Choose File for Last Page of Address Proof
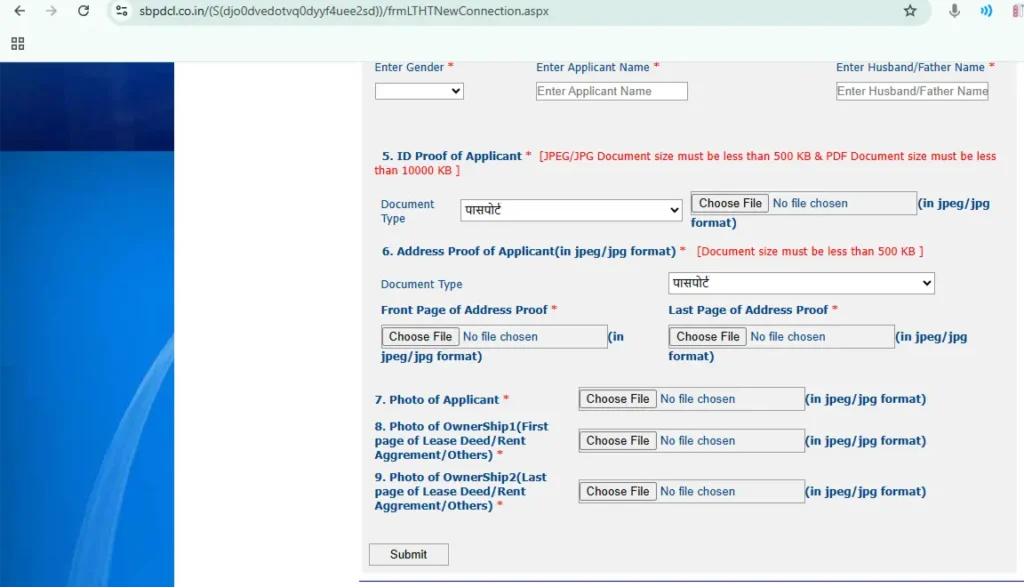 click(708, 337)
